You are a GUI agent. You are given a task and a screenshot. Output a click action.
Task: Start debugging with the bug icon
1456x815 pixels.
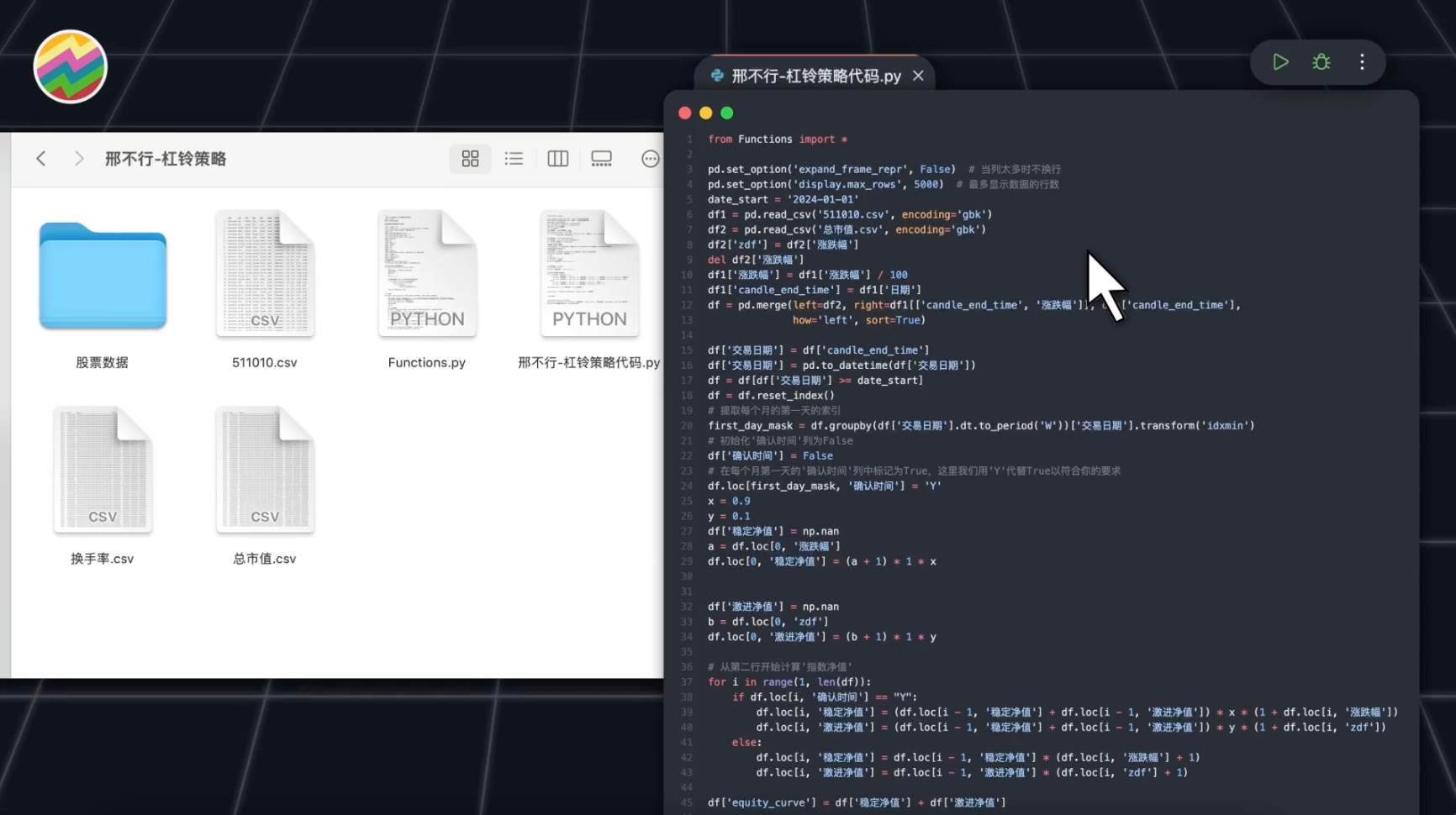click(x=1321, y=62)
